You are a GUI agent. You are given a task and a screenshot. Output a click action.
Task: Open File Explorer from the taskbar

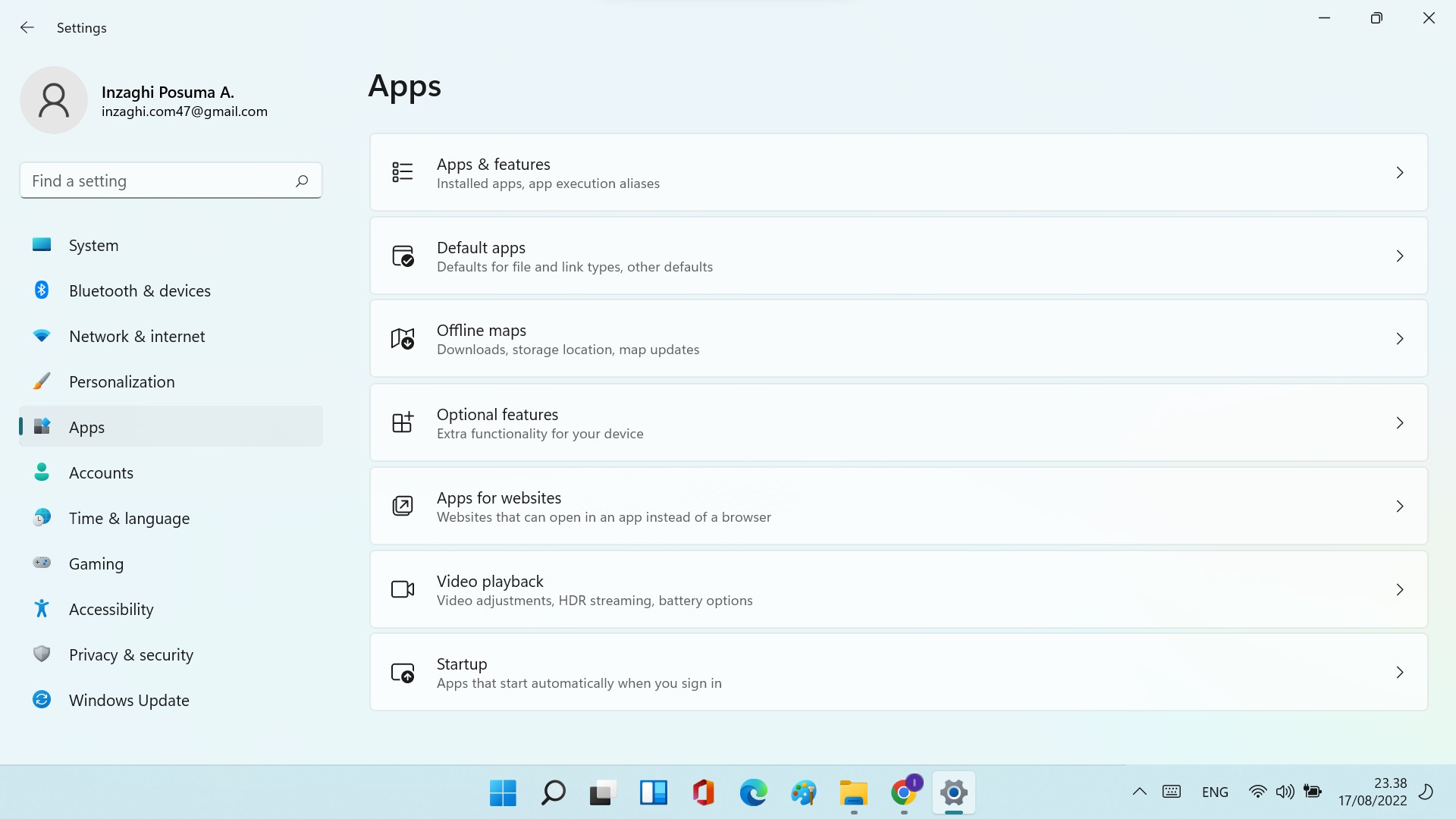tap(853, 793)
